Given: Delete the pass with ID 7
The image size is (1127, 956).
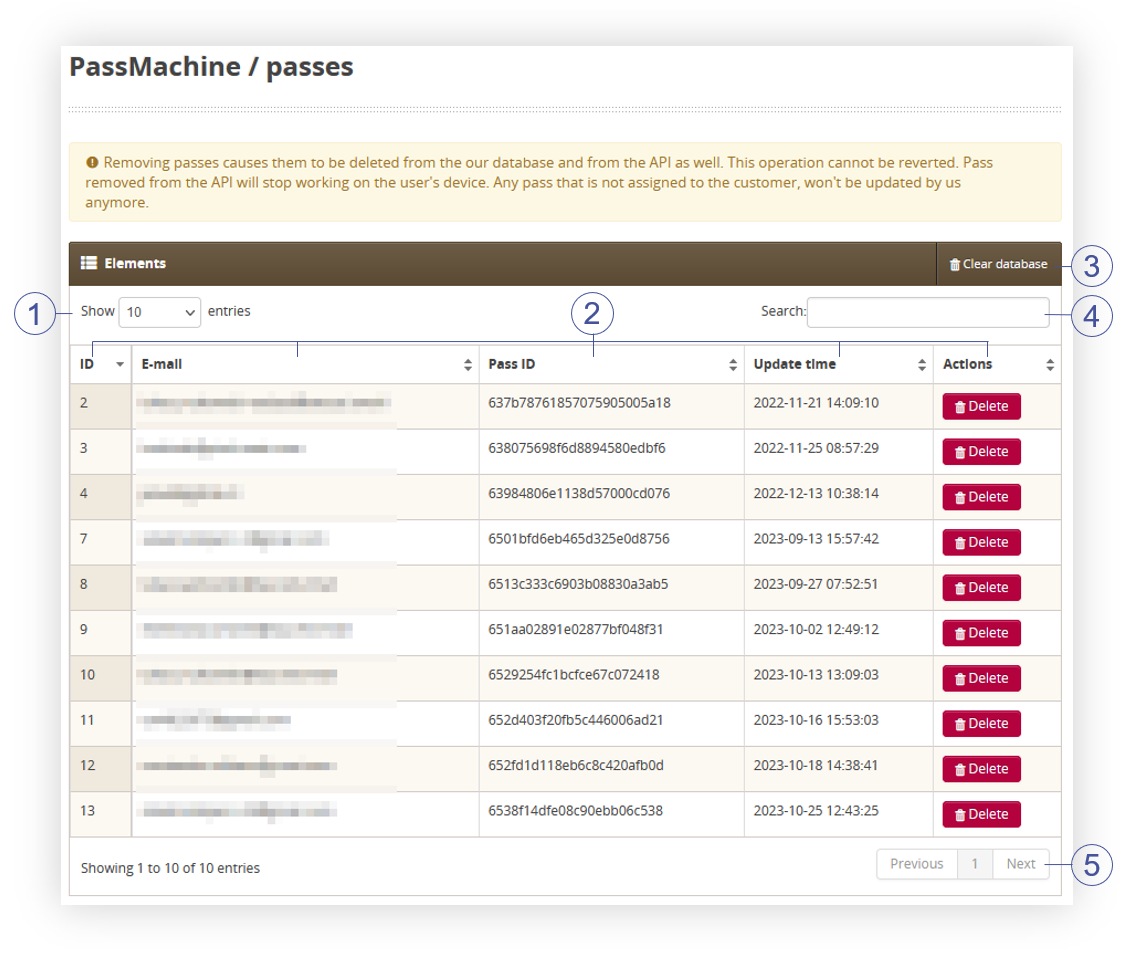Looking at the screenshot, I should (x=981, y=542).
